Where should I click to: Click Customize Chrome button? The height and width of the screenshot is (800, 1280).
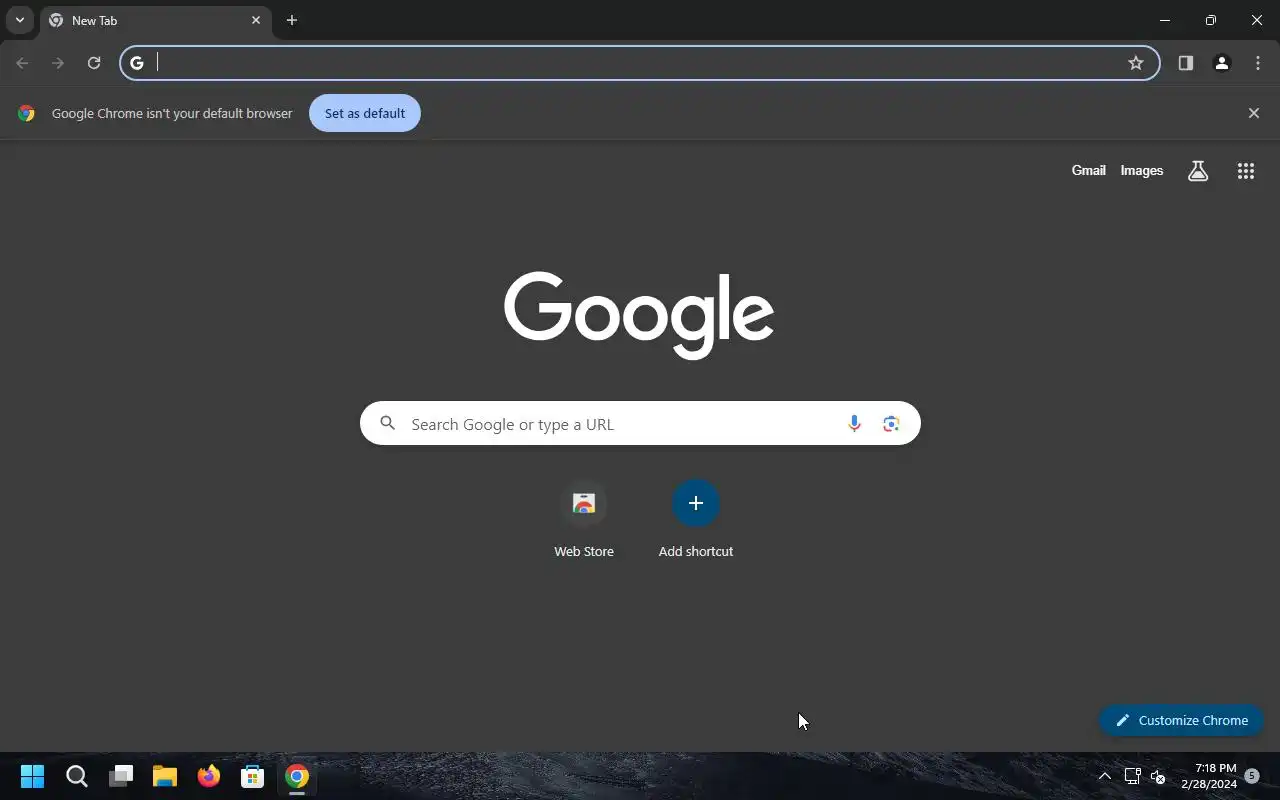[x=1182, y=720]
